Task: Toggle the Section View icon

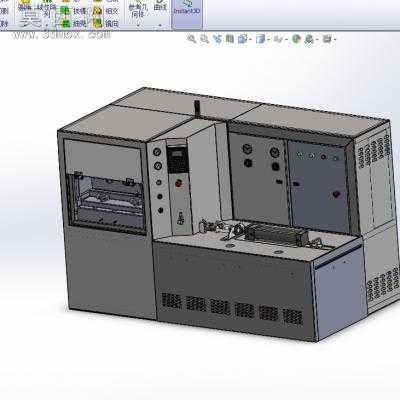Action: [230, 39]
